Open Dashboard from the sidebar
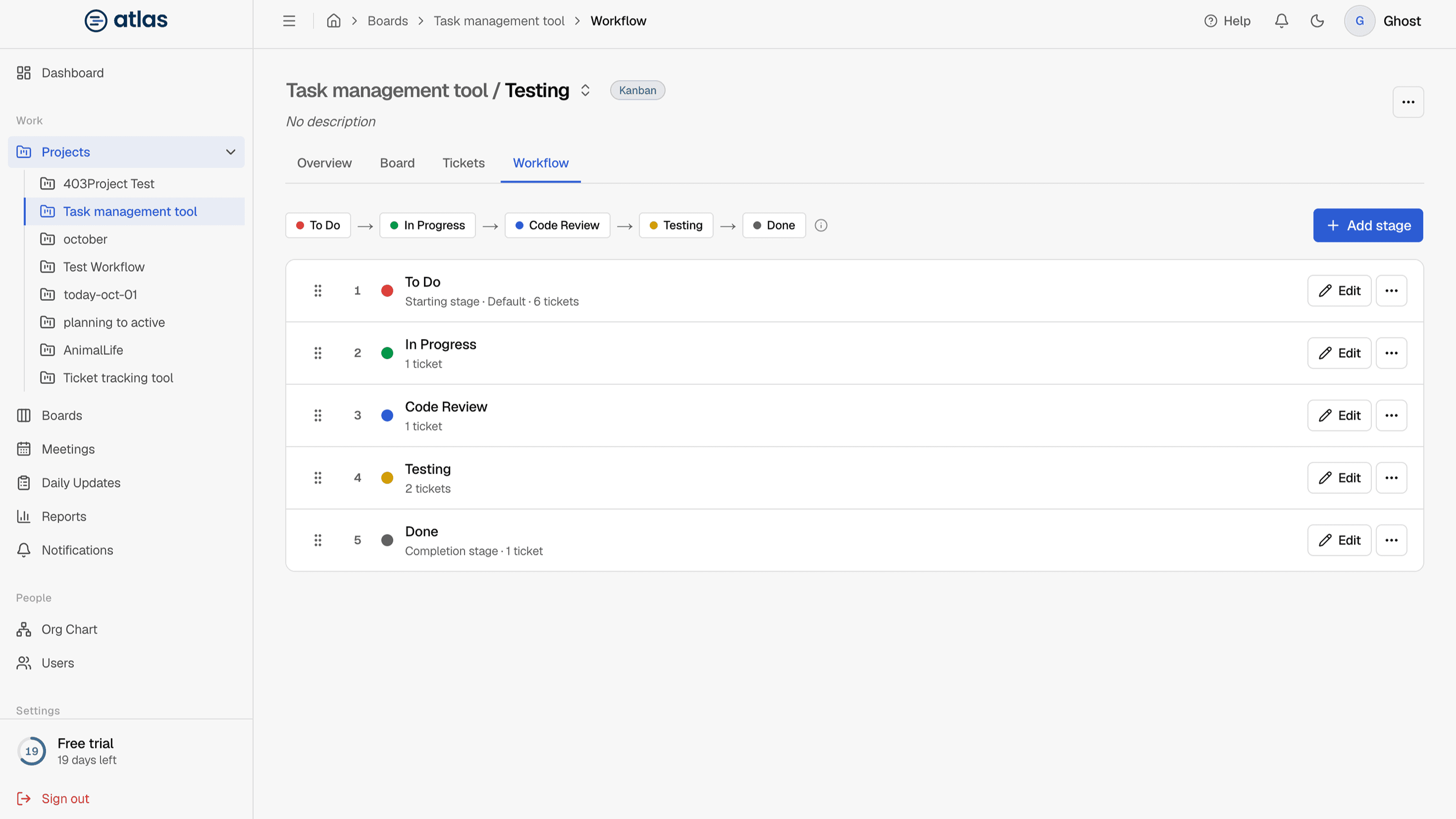This screenshot has width=1456, height=819. (126, 73)
